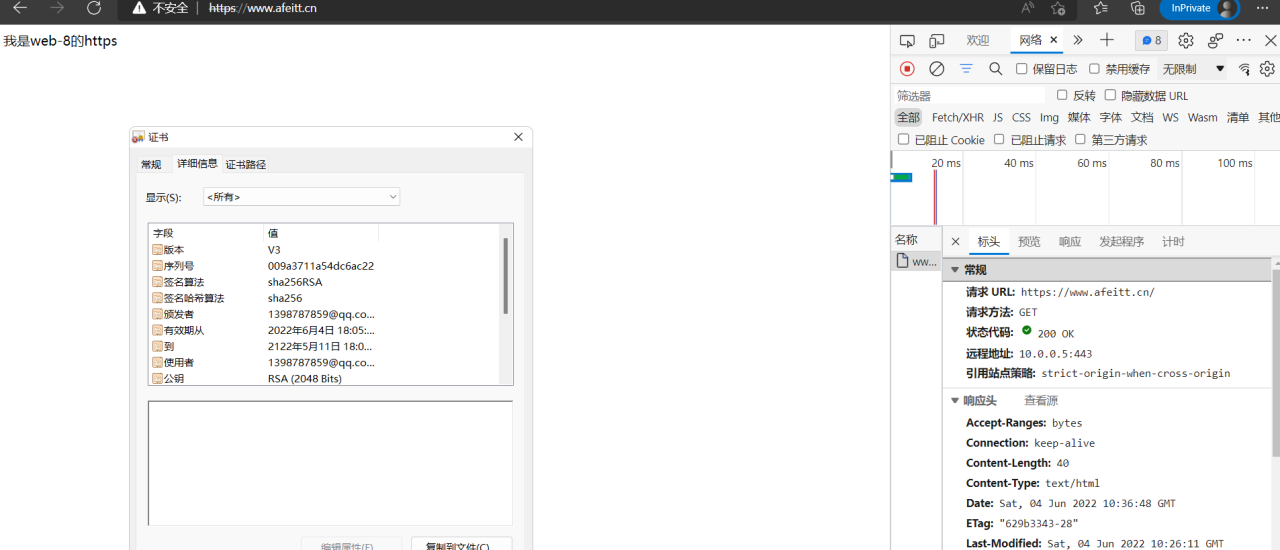Select the inspect element tool in DevTools
The width and height of the screenshot is (1280, 550).
tap(907, 41)
